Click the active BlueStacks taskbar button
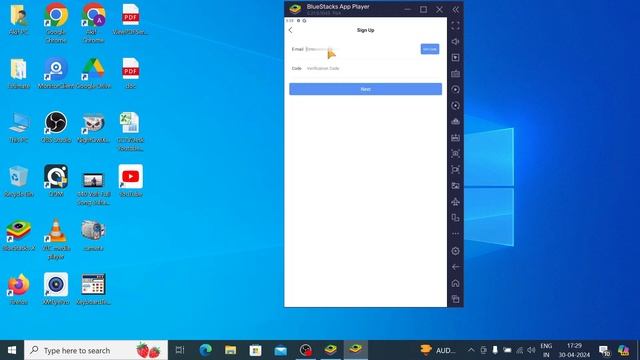The image size is (640, 360). 356,350
